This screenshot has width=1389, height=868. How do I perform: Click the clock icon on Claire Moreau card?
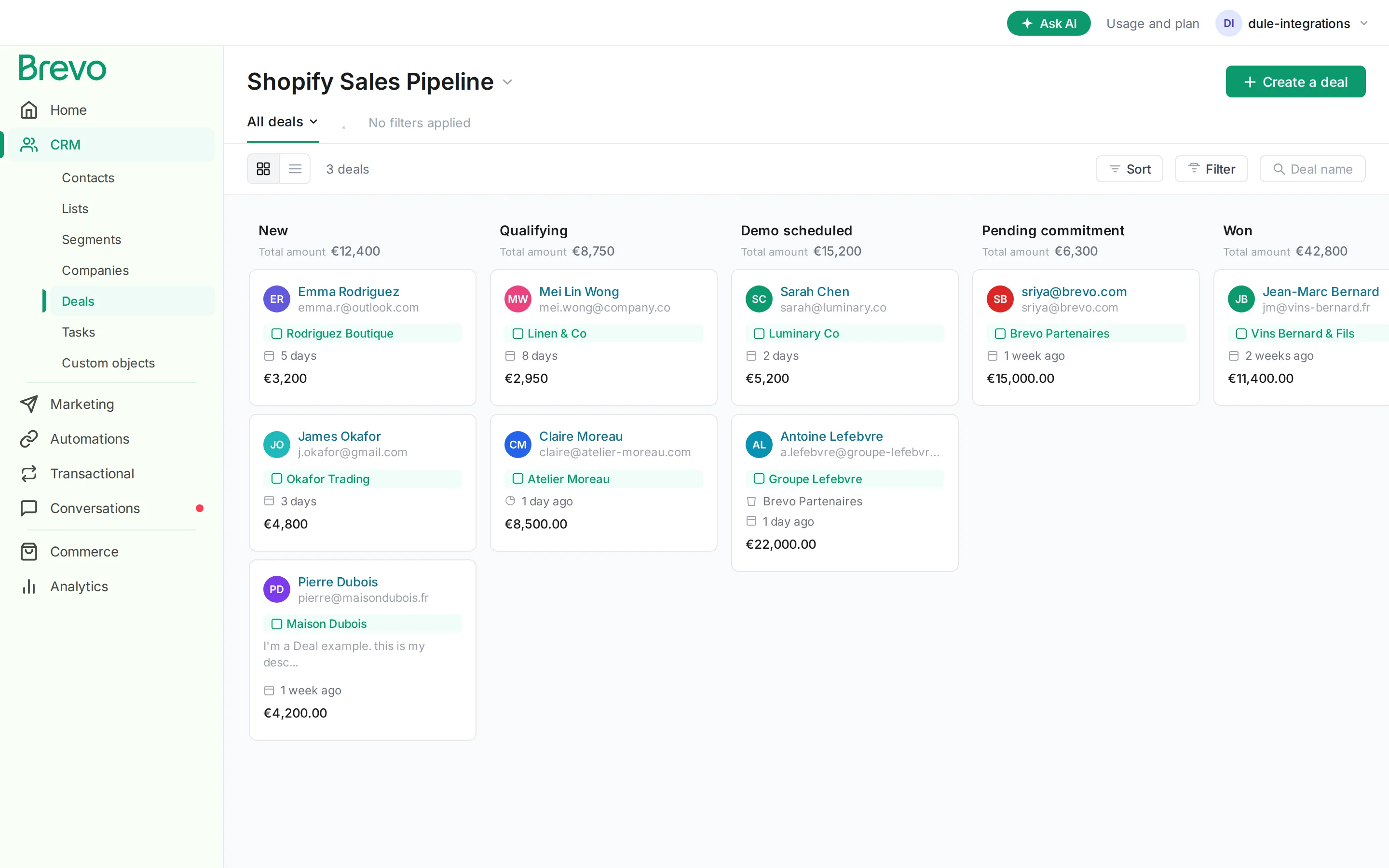510,501
